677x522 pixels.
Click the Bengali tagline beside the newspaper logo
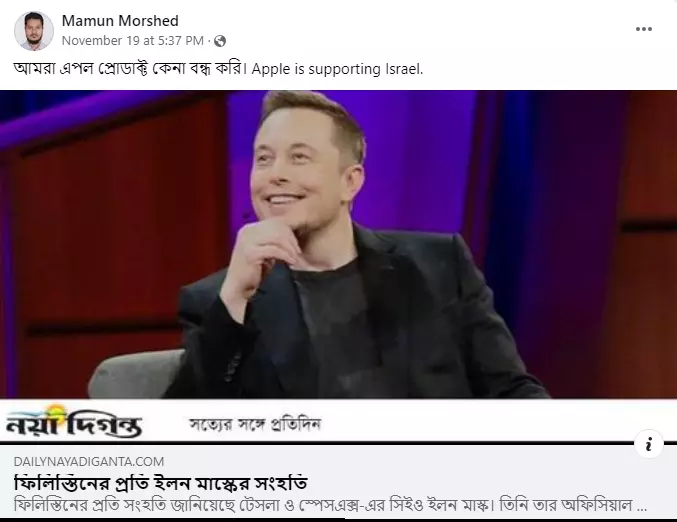[x=255, y=424]
